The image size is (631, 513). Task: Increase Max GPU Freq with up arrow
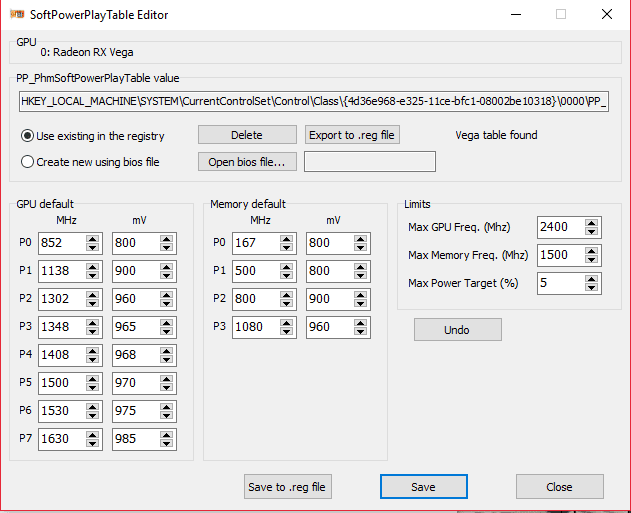591,223
